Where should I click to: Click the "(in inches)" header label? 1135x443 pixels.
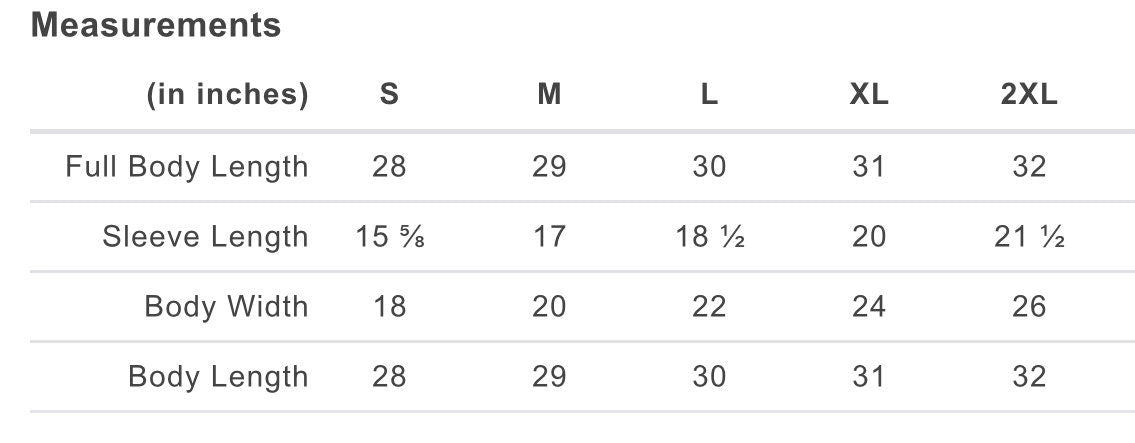pyautogui.click(x=228, y=95)
